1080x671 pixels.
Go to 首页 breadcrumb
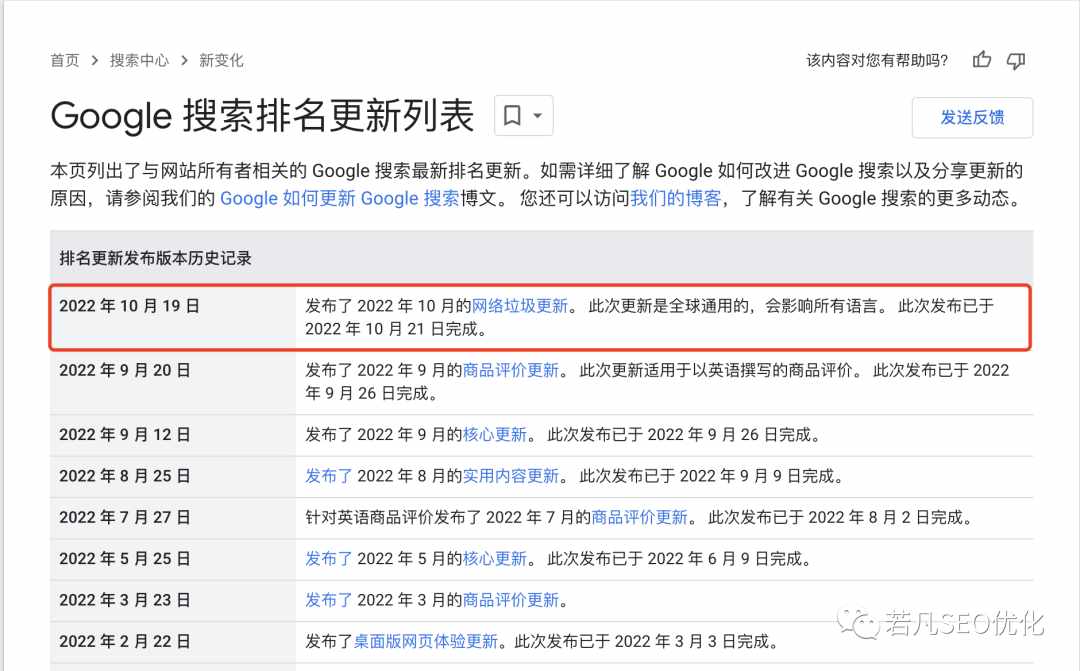[65, 61]
